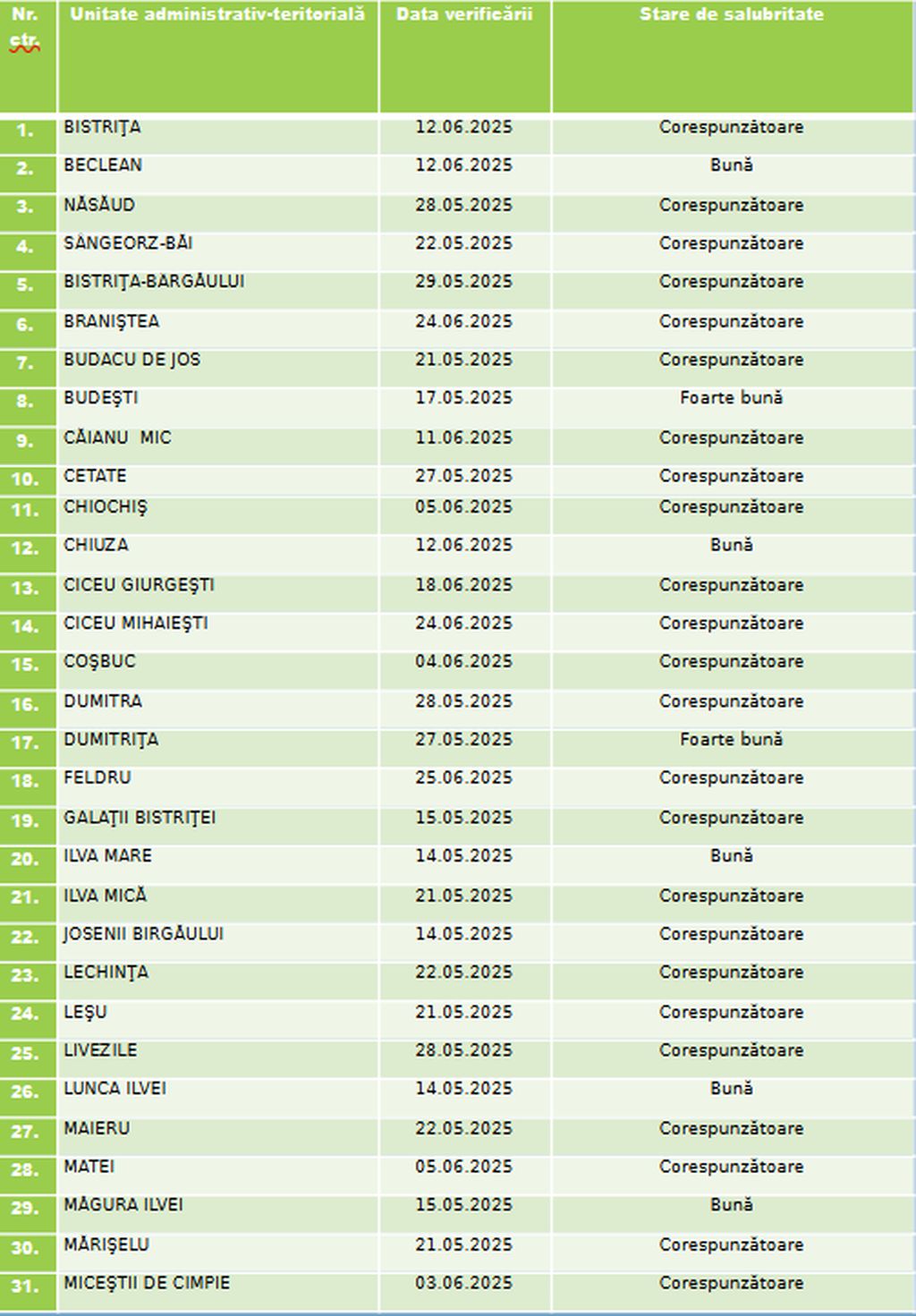Viewport: 916px width, 1316px height.
Task: Select the BECLEAN verification date cell
Action: click(x=463, y=166)
